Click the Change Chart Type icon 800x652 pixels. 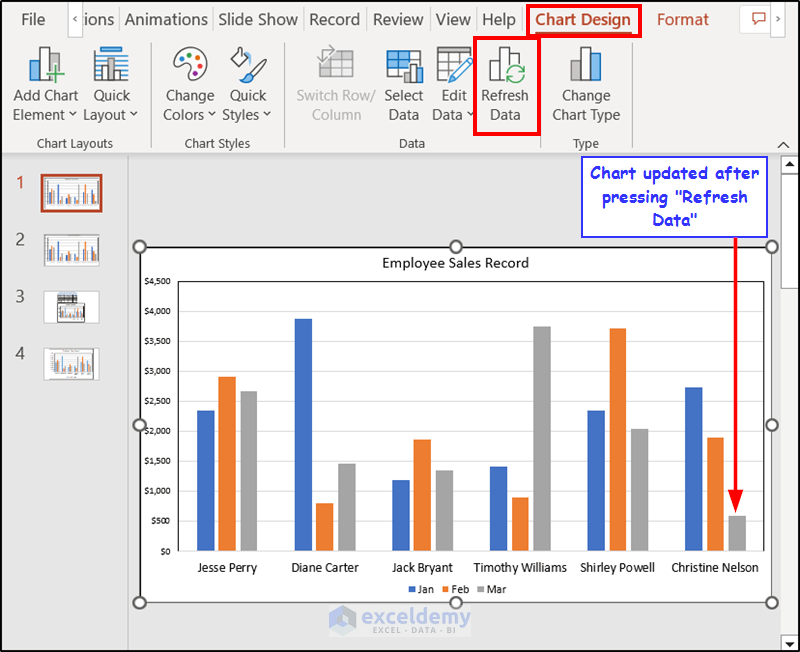click(586, 64)
